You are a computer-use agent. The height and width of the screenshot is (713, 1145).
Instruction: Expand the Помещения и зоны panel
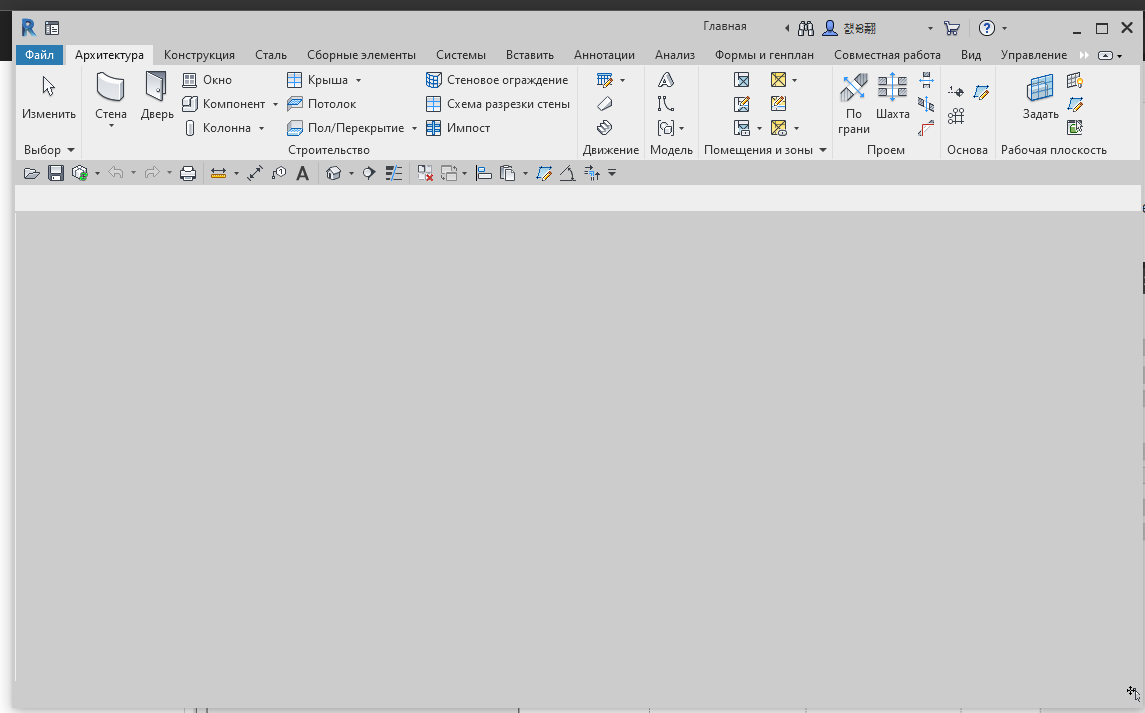(x=823, y=150)
